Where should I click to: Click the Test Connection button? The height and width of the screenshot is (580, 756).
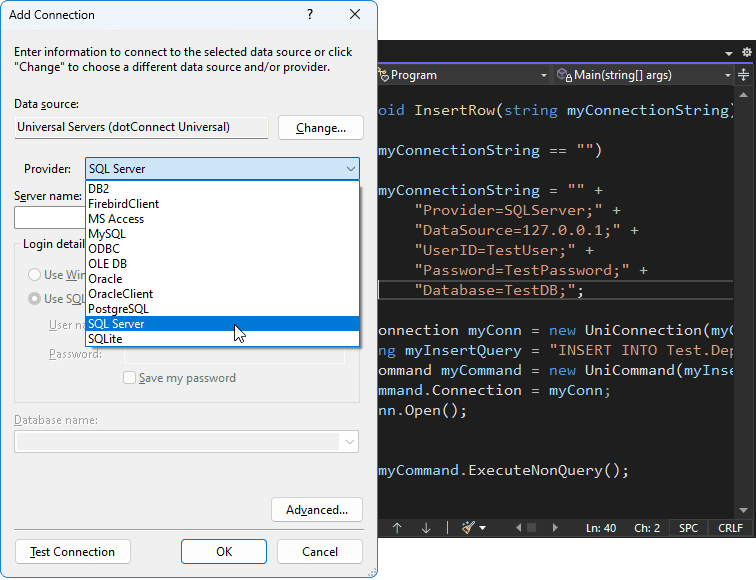pos(73,552)
